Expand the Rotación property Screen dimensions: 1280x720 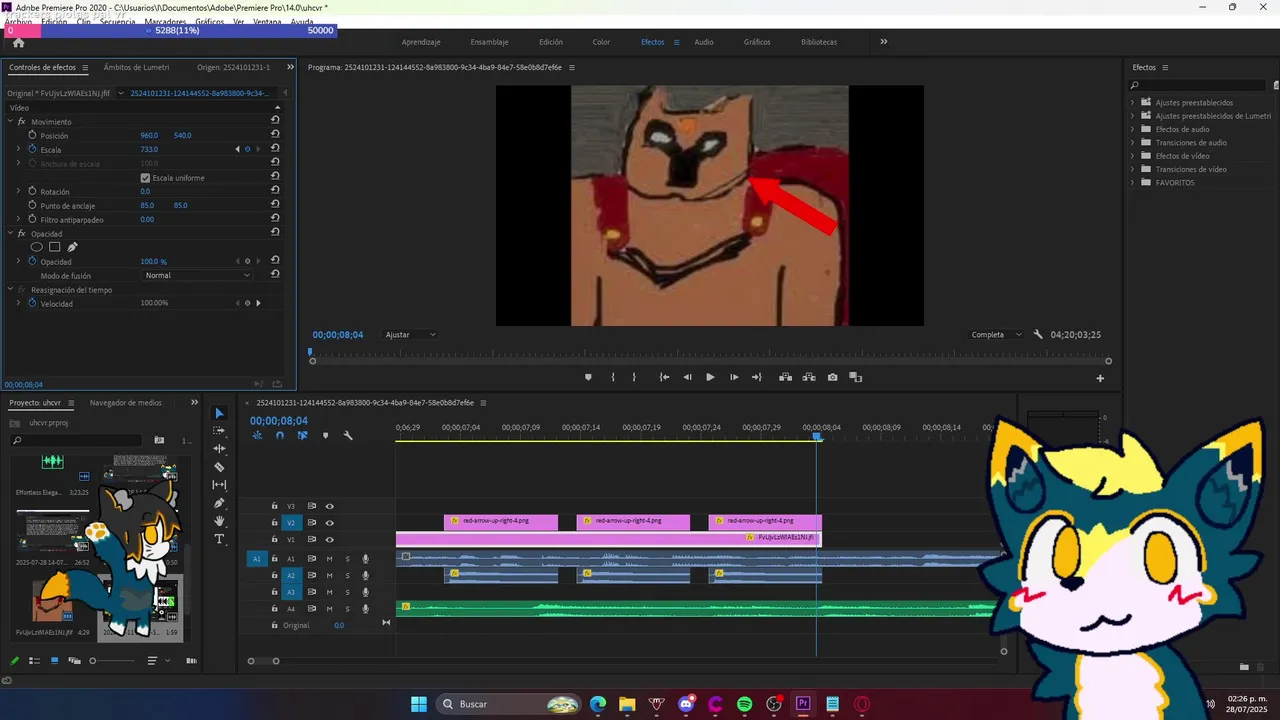tap(18, 191)
